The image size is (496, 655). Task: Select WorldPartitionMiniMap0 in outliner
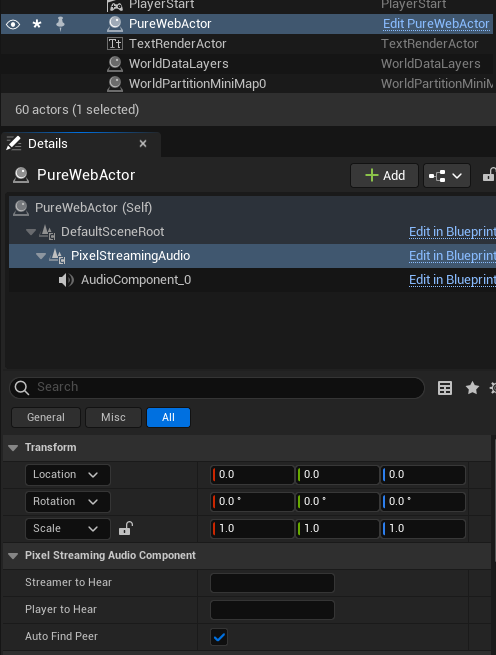(x=247, y=84)
